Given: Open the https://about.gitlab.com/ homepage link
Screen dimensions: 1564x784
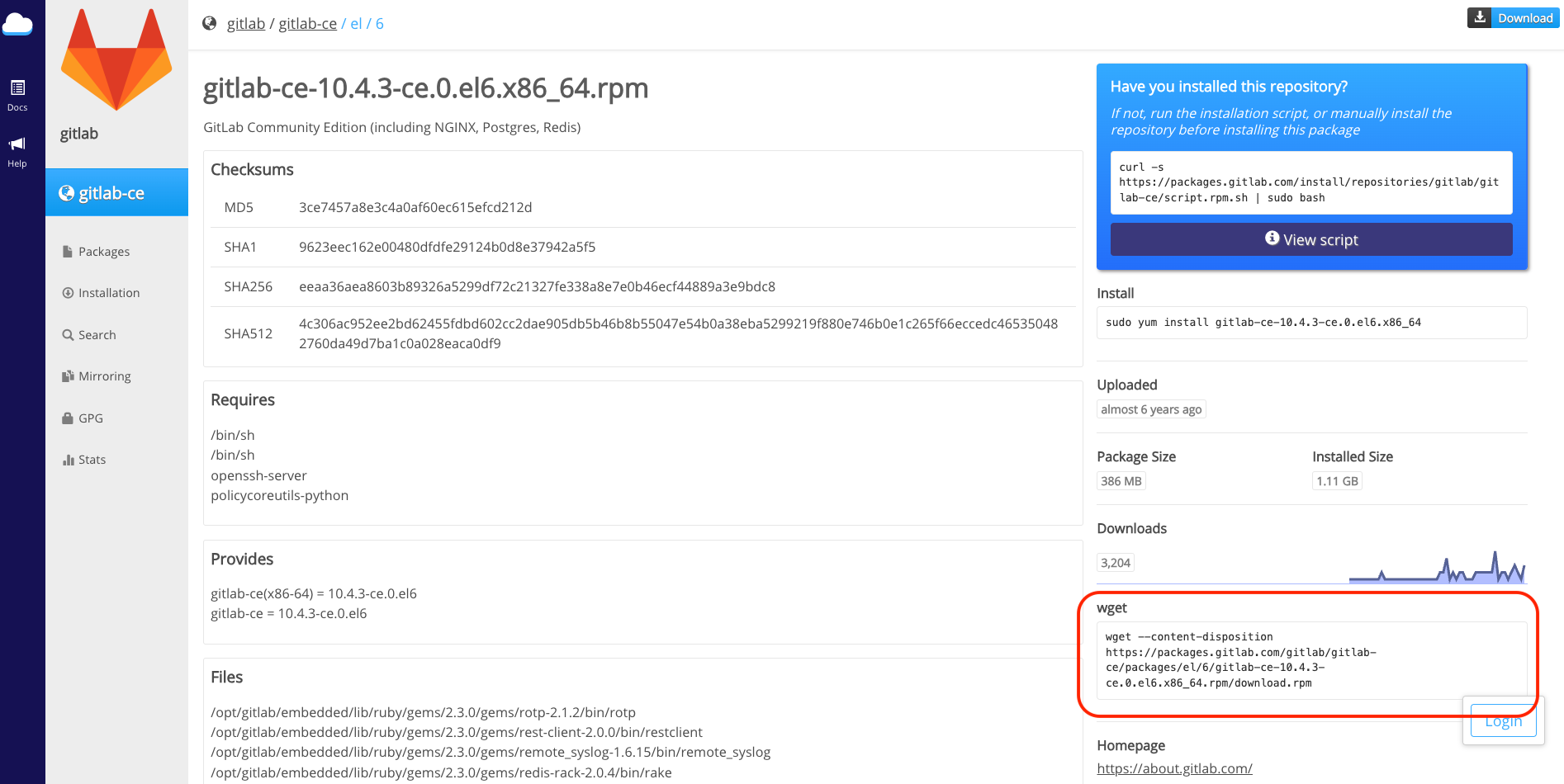Looking at the screenshot, I should pyautogui.click(x=1175, y=768).
